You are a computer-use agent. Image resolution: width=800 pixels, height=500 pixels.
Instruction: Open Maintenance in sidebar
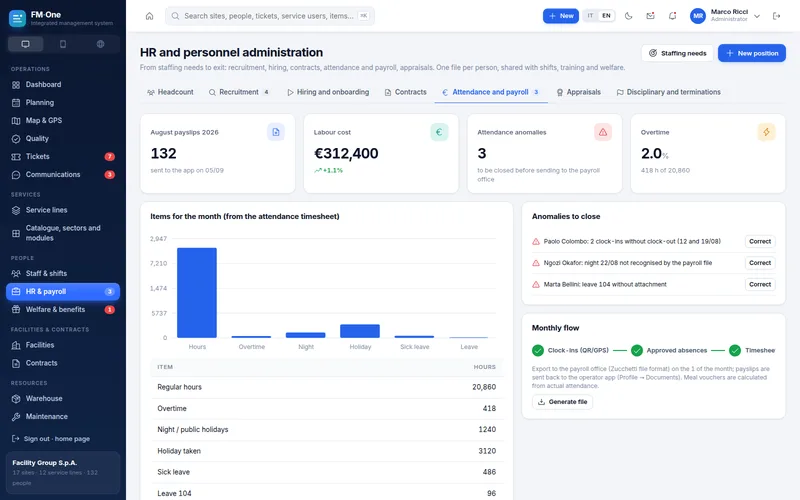(63, 417)
